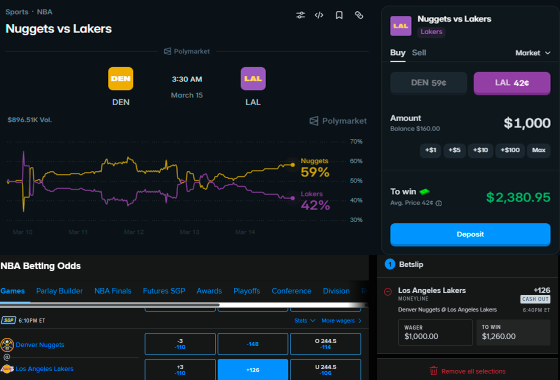Click the embed code icon
560x380 pixels.
coord(319,15)
